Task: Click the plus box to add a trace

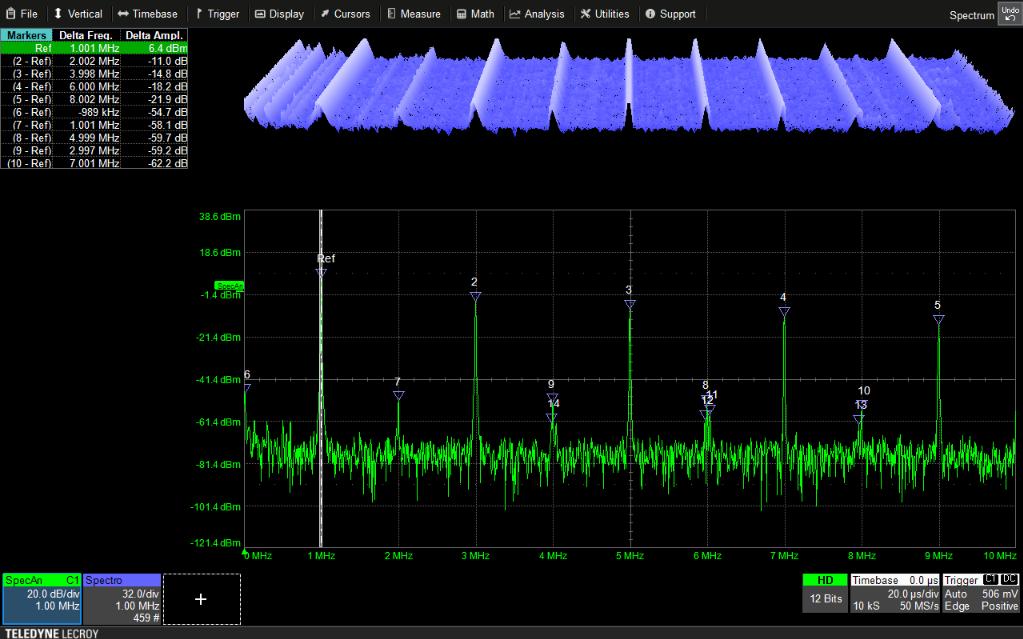Action: coord(201,598)
